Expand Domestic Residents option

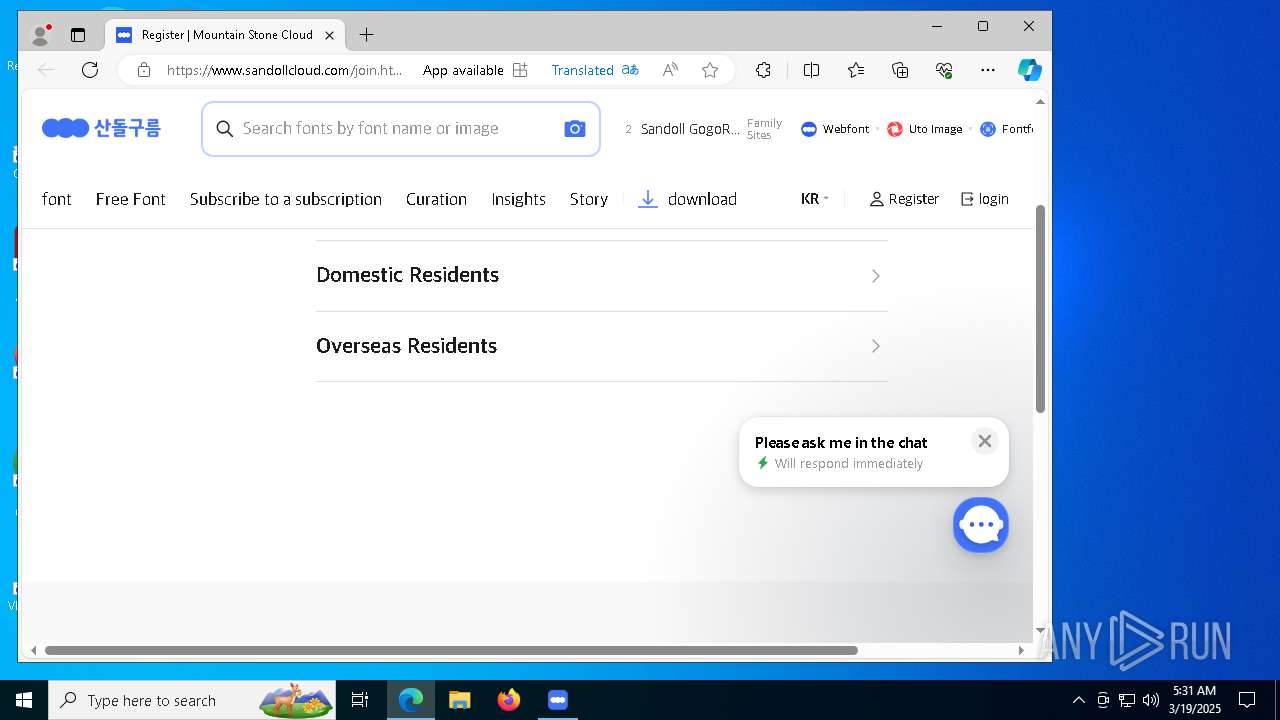[x=602, y=275]
